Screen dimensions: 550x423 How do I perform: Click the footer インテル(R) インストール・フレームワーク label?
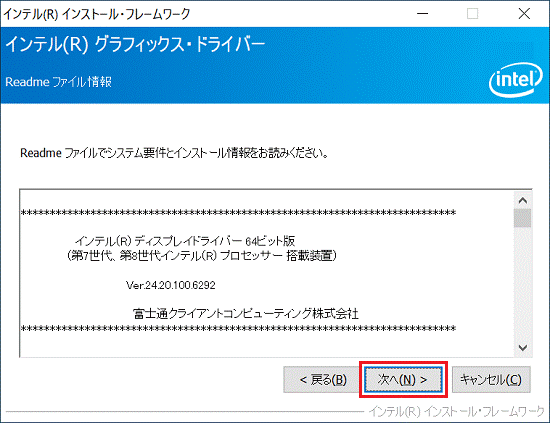tap(456, 411)
